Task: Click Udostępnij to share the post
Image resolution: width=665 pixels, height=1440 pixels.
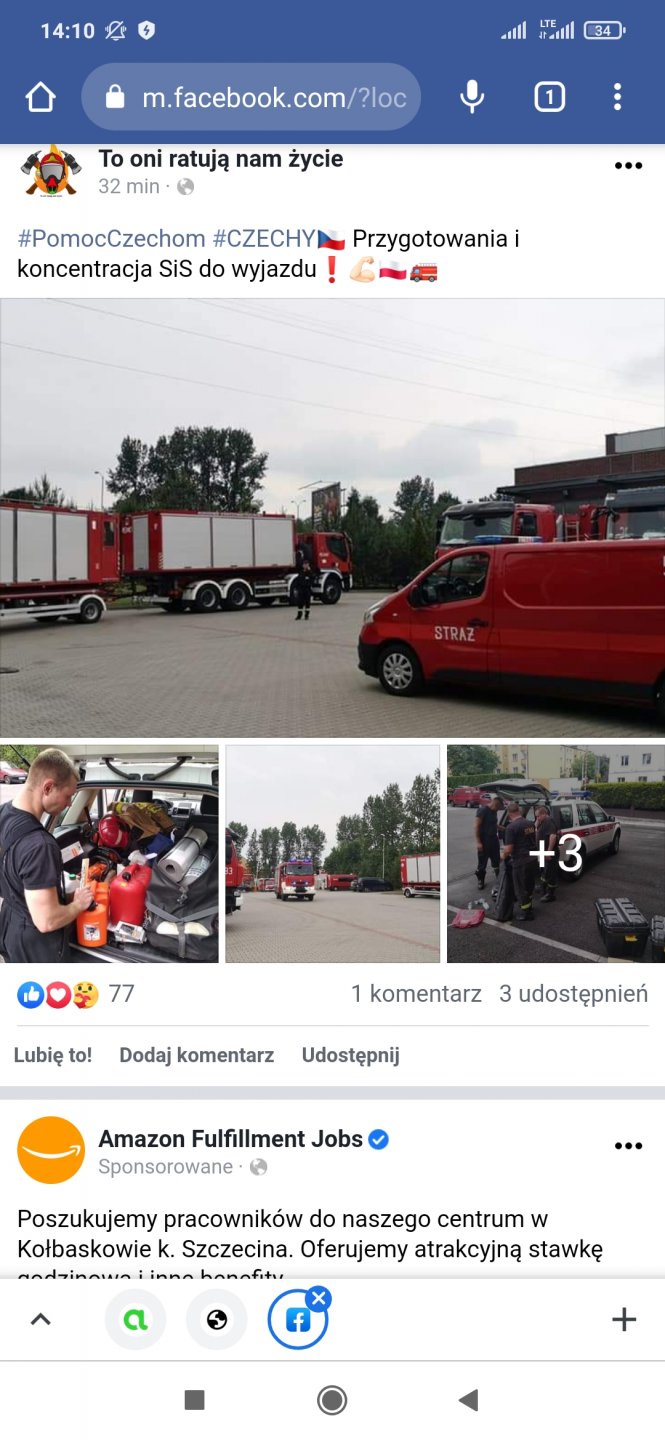Action: tap(351, 1055)
